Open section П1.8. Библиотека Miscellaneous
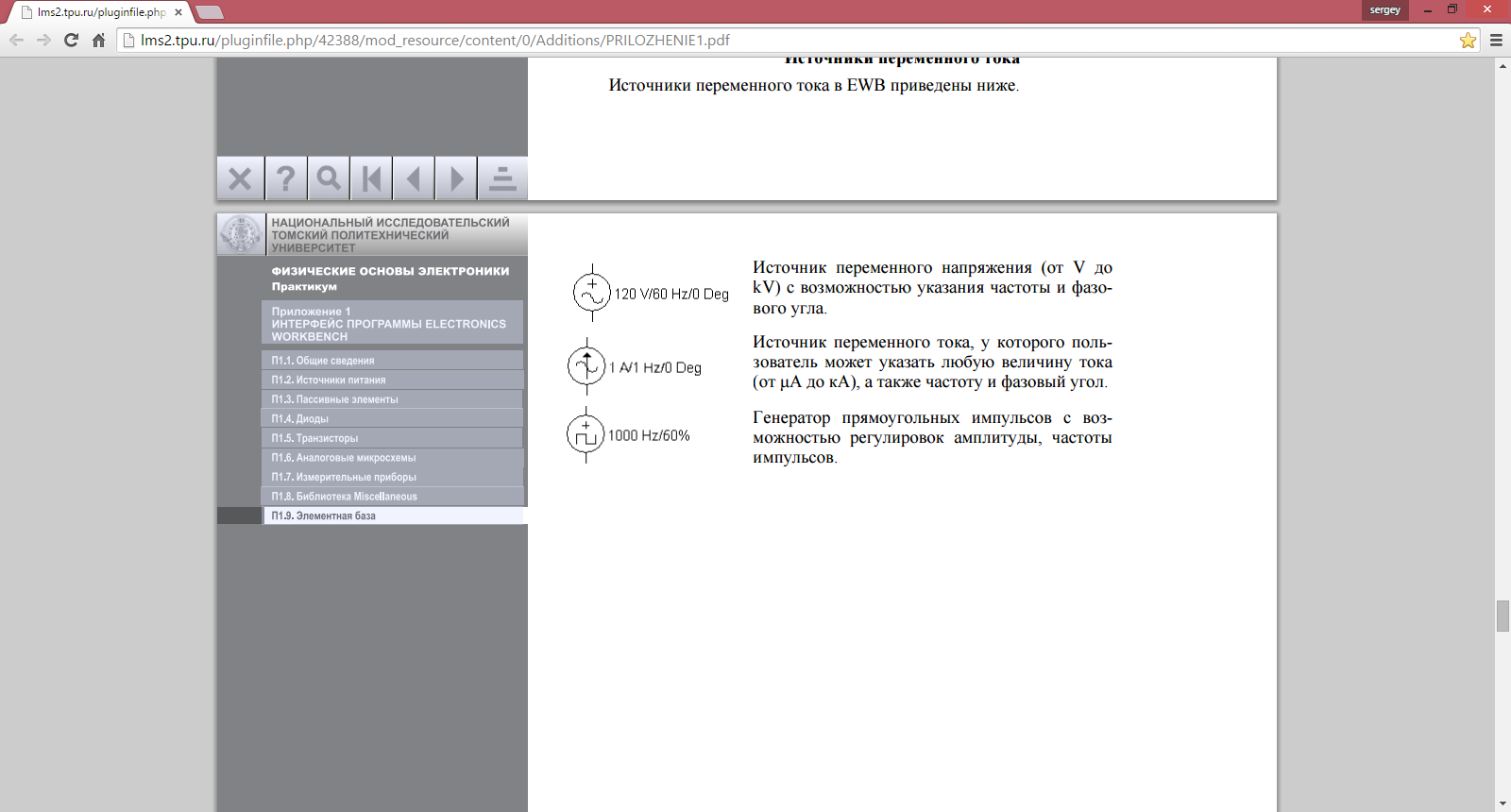 pos(392,496)
